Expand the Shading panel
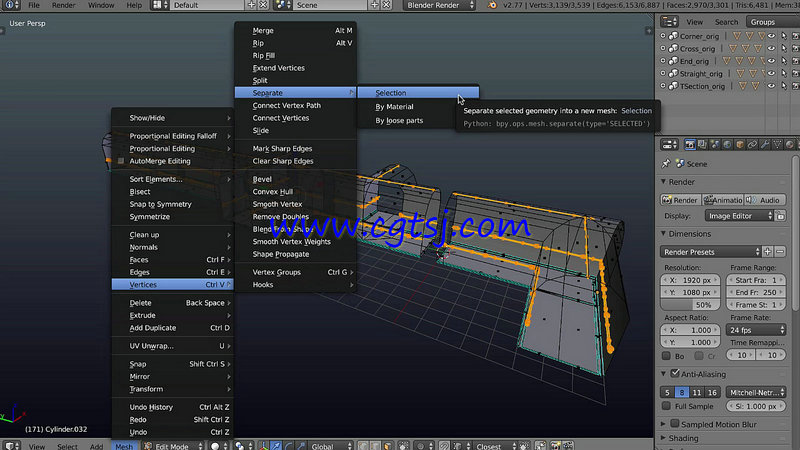Viewport: 800px width, 450px height. (x=663, y=438)
